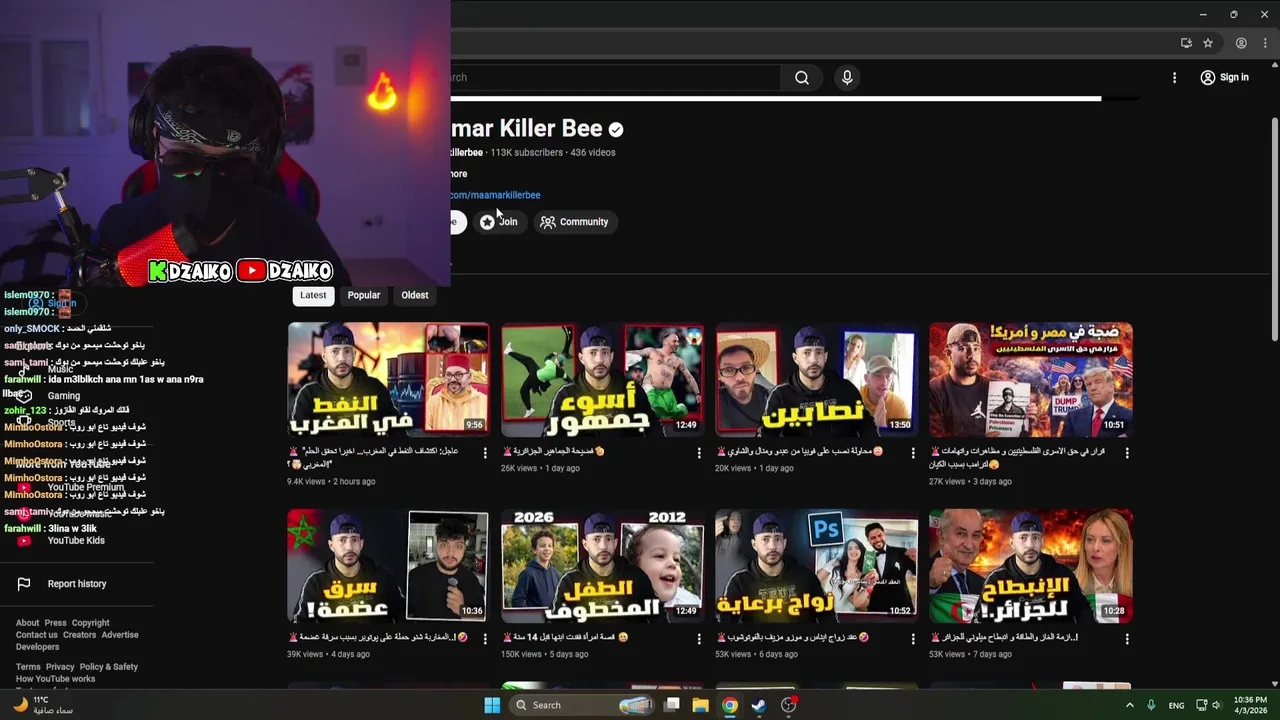This screenshot has height=720, width=1280.
Task: Open the 10:28 Algeria flag video thumbnail
Action: 1031,566
